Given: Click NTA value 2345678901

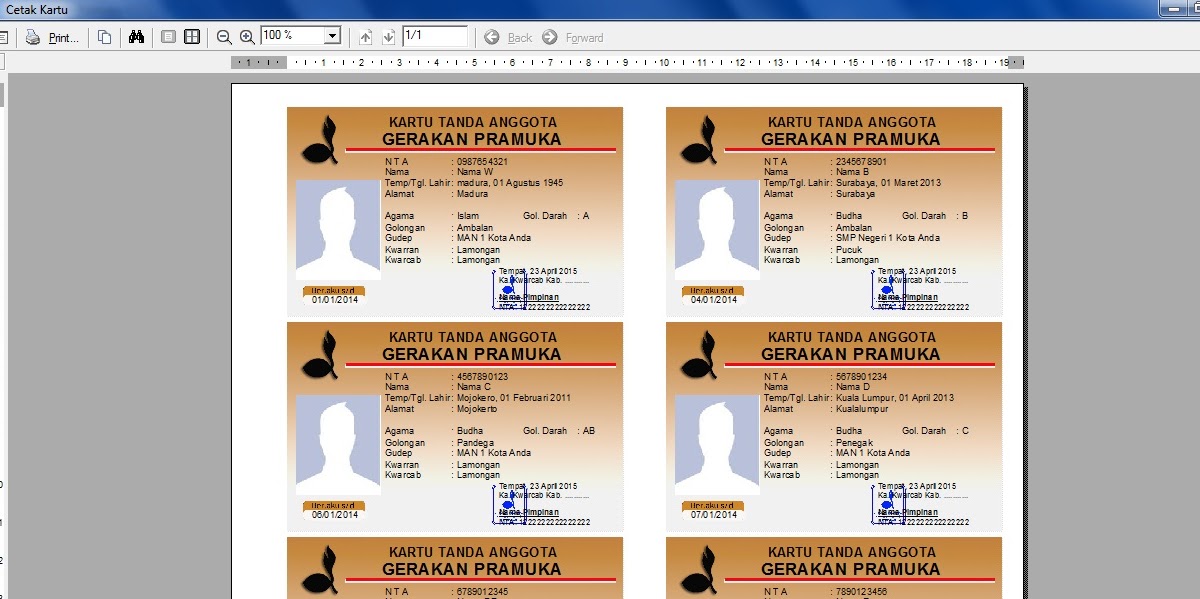Looking at the screenshot, I should click(x=861, y=161).
